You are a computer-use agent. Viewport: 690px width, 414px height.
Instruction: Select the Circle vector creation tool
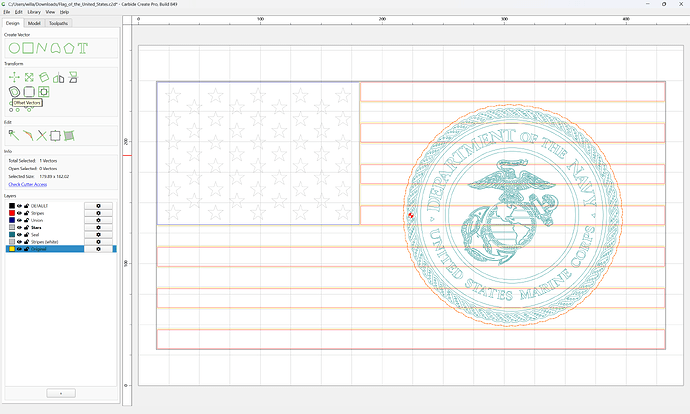14,48
